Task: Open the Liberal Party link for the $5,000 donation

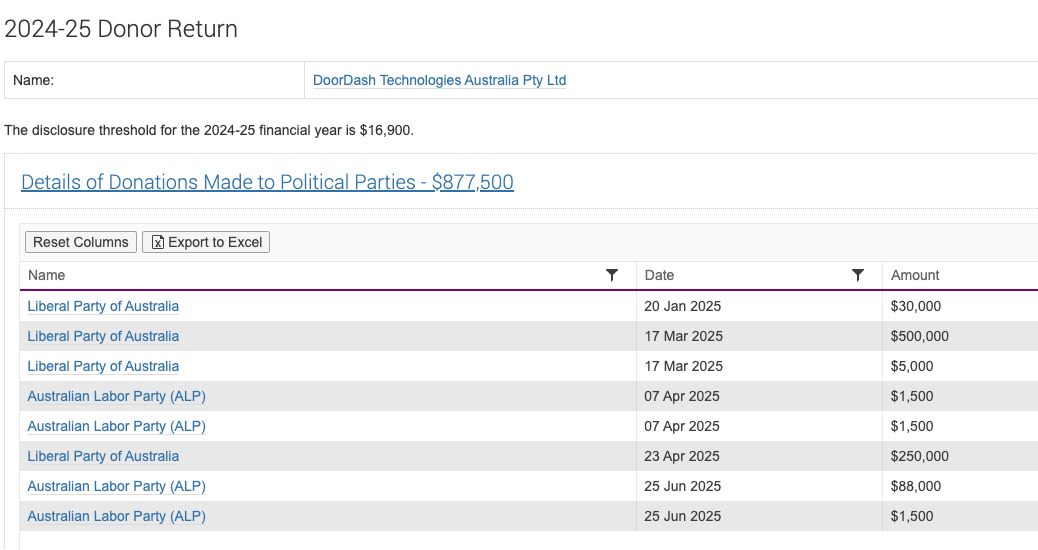Action: tap(103, 366)
